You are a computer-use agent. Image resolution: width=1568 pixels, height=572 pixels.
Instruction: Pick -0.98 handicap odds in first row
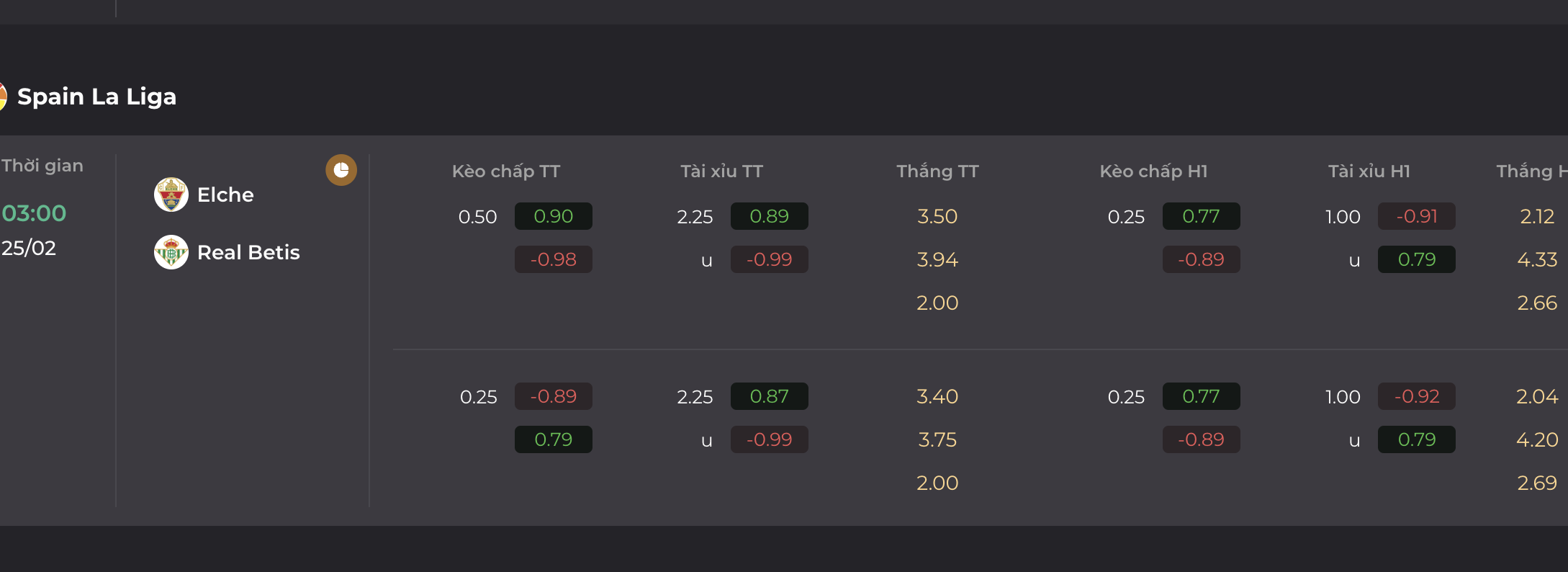point(554,259)
